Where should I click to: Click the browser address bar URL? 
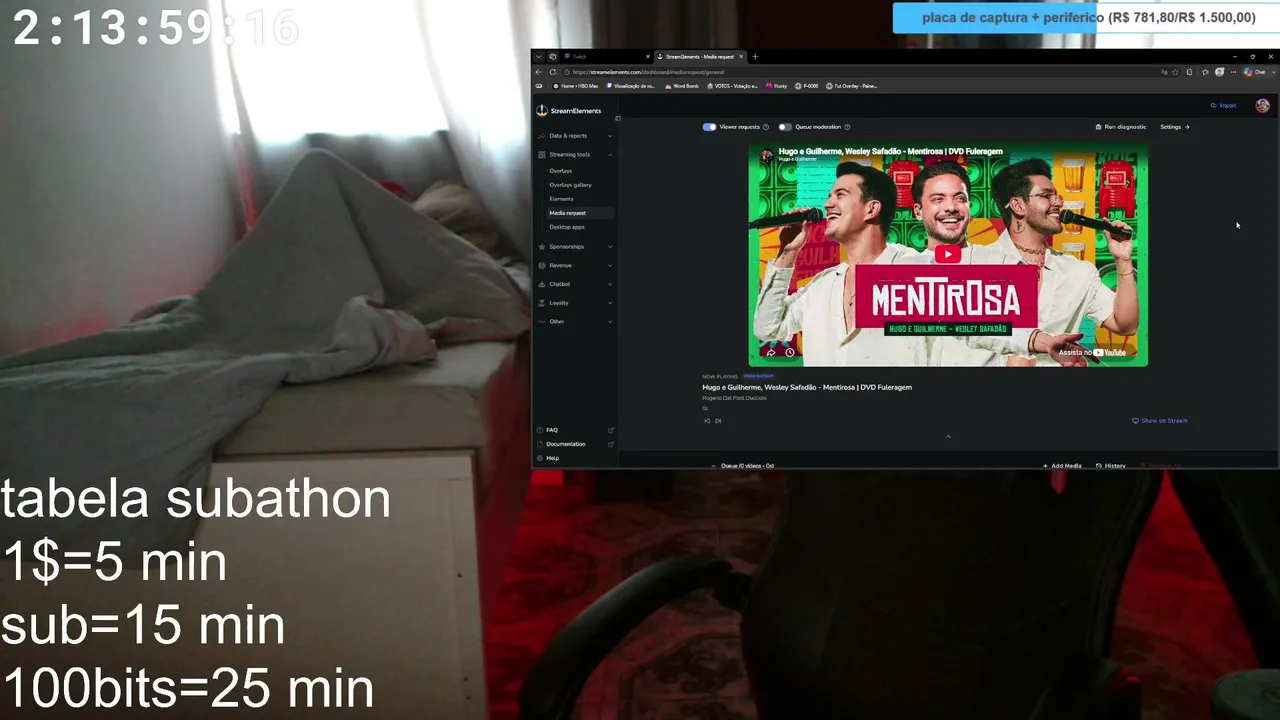[648, 72]
